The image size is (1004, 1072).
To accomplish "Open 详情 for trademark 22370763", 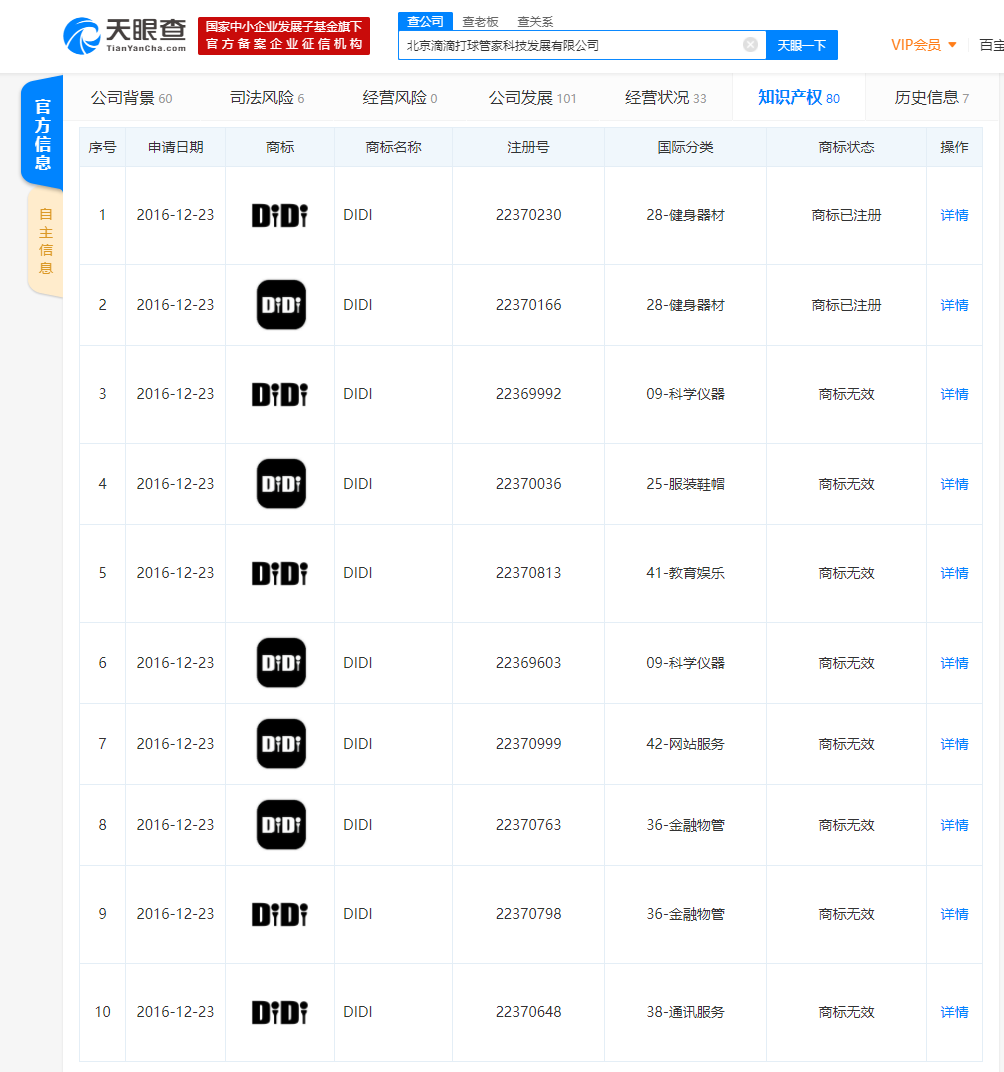I will [x=954, y=825].
